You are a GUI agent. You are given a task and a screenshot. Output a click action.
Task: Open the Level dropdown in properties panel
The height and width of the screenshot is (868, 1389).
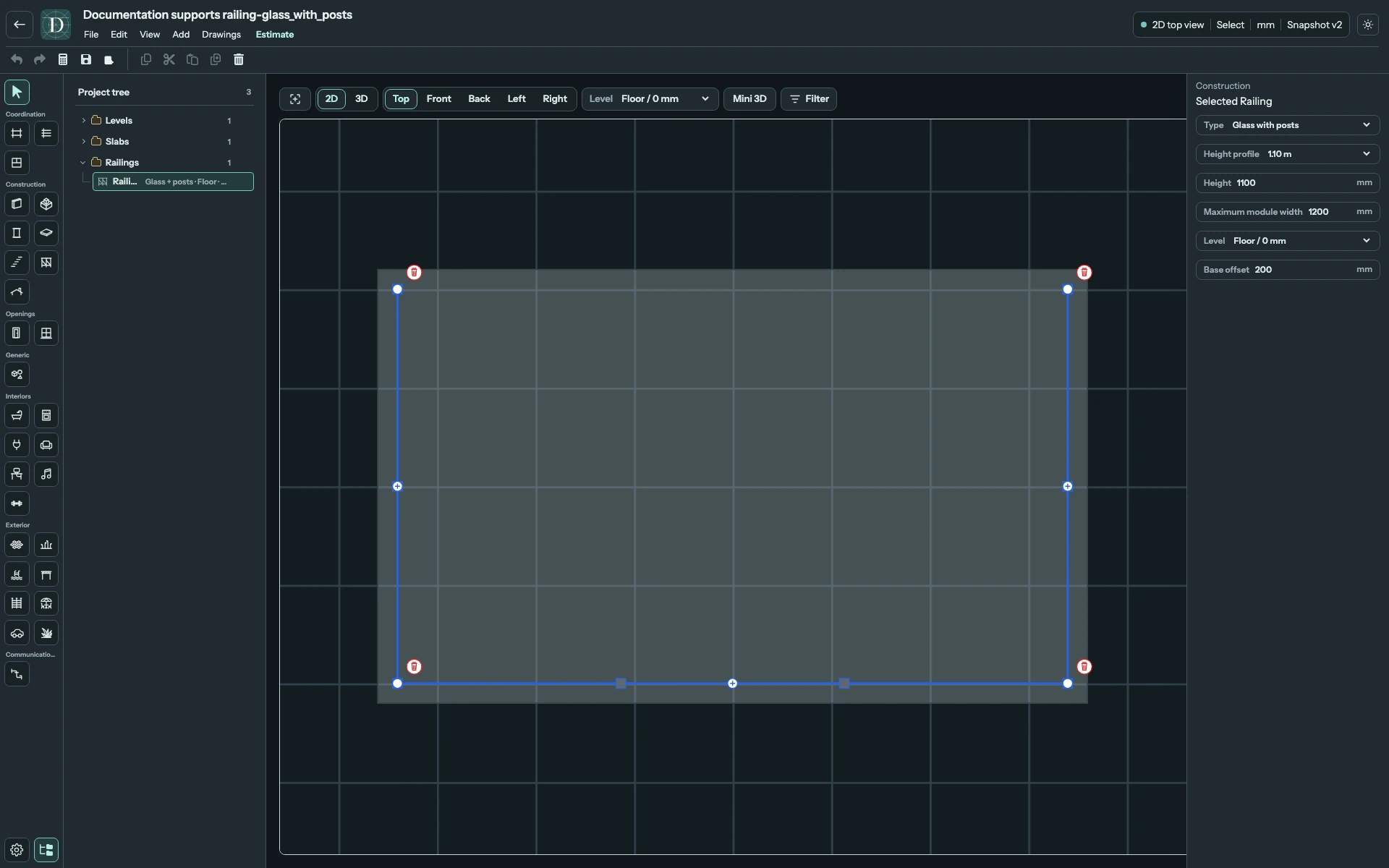point(1288,241)
